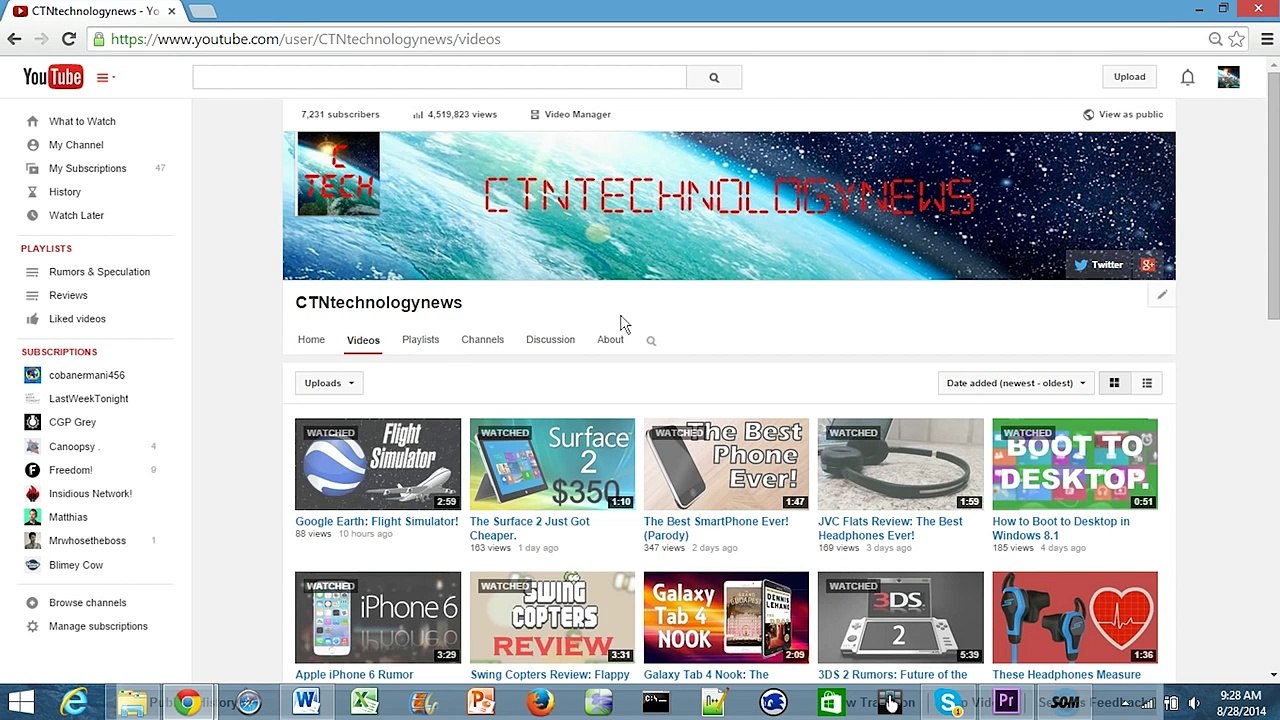1280x720 pixels.
Task: Click the CTECH channel avatar
Action: (x=338, y=174)
